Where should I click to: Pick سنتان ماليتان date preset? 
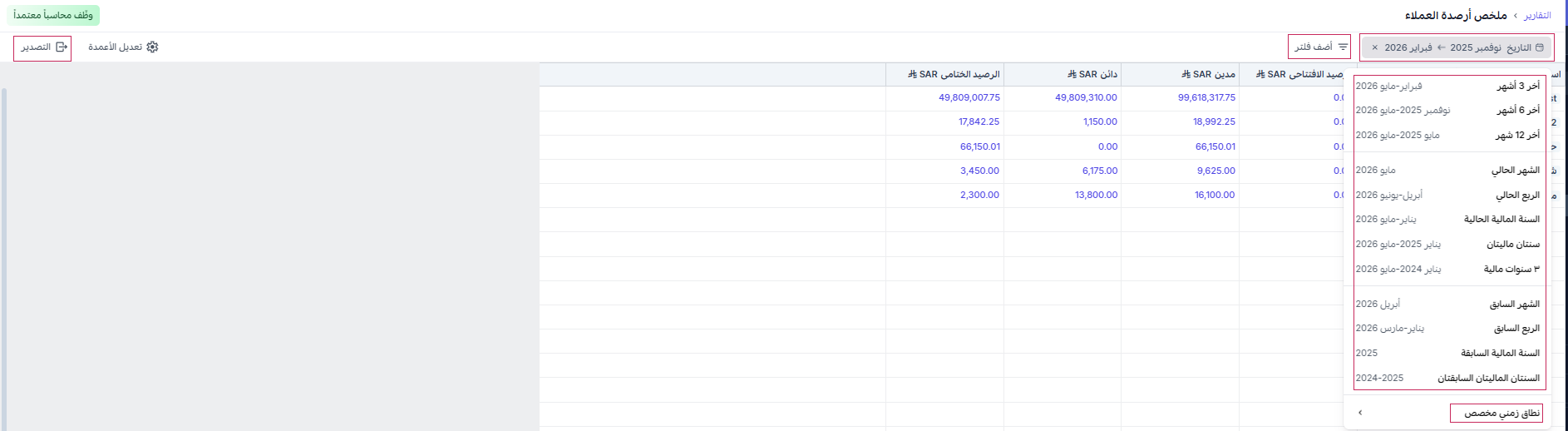pos(1448,244)
